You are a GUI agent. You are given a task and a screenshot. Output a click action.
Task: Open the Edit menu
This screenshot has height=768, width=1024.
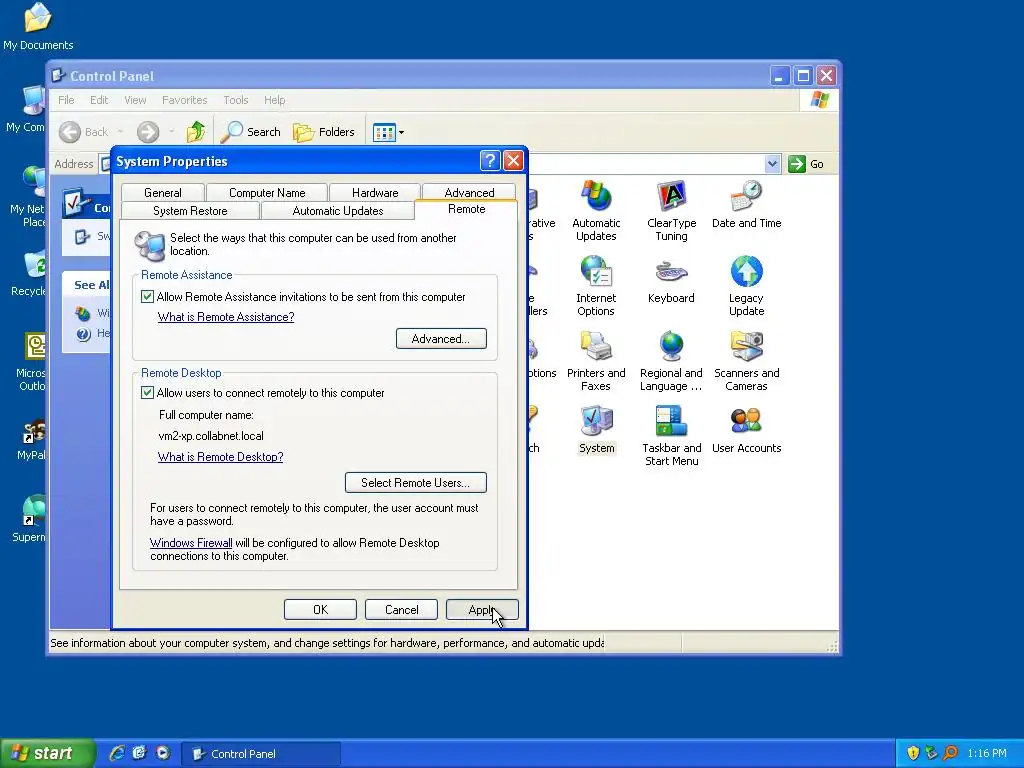point(99,100)
